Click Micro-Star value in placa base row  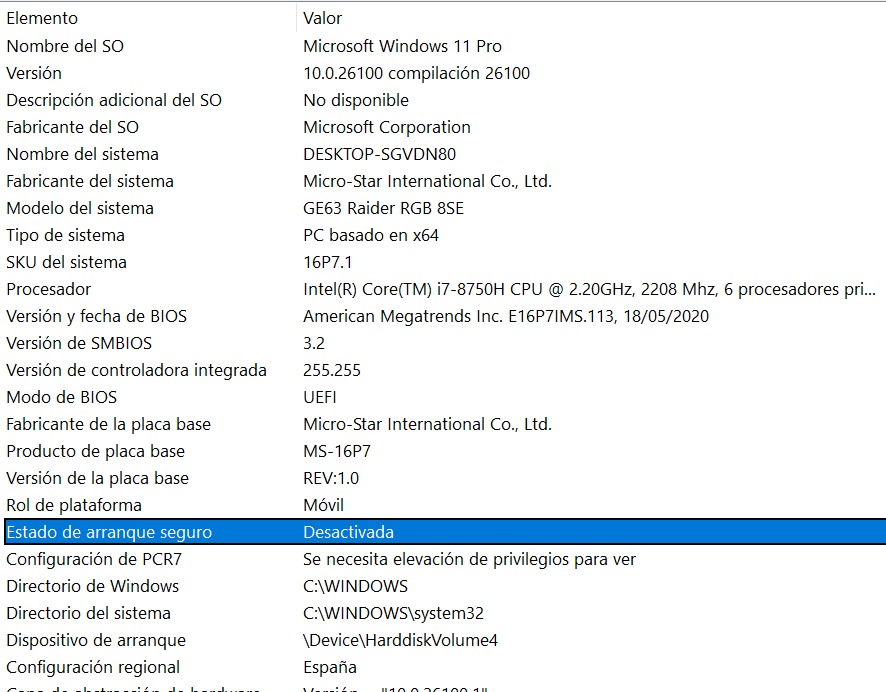point(427,425)
